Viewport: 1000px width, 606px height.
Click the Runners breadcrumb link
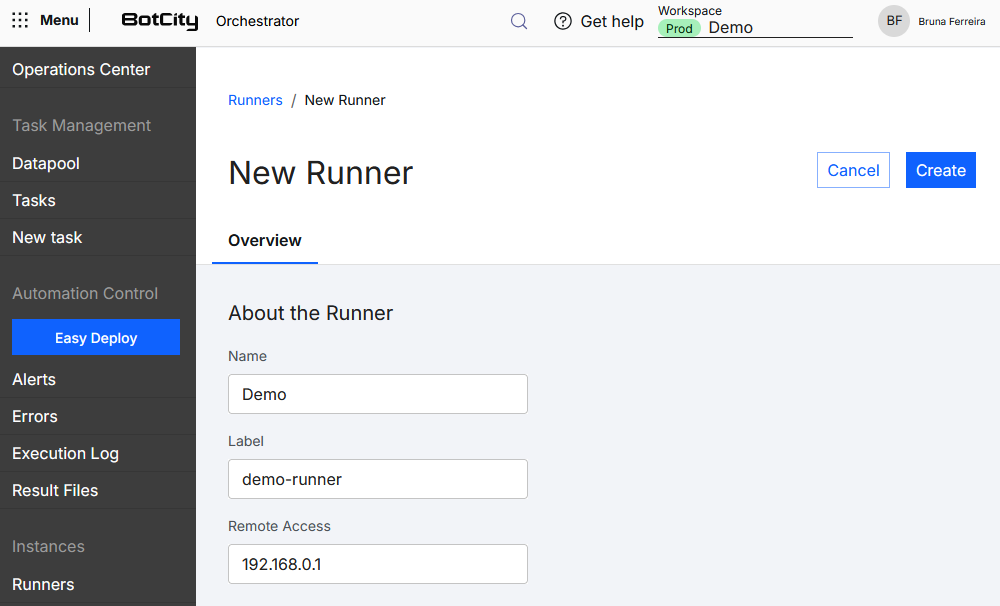click(x=255, y=100)
